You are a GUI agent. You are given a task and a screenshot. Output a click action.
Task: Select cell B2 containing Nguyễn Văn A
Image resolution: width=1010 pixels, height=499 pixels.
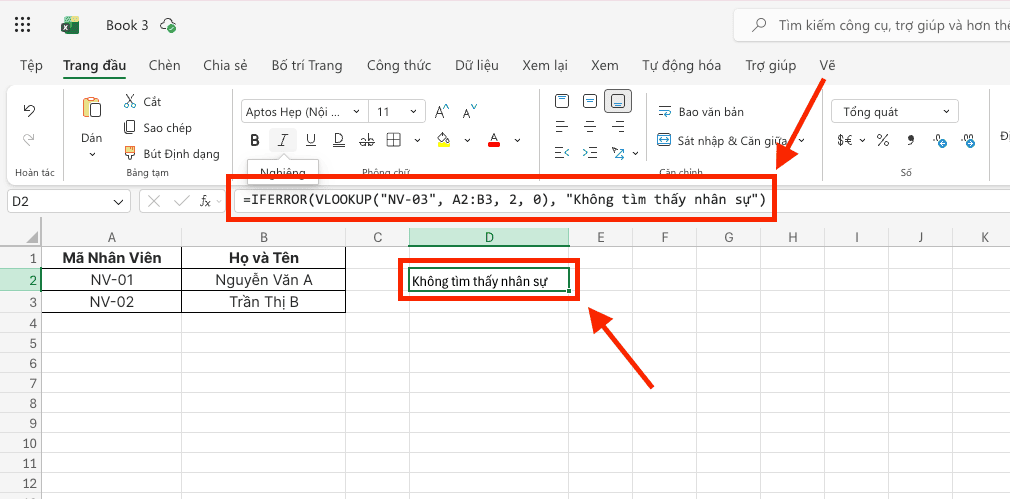point(263,279)
